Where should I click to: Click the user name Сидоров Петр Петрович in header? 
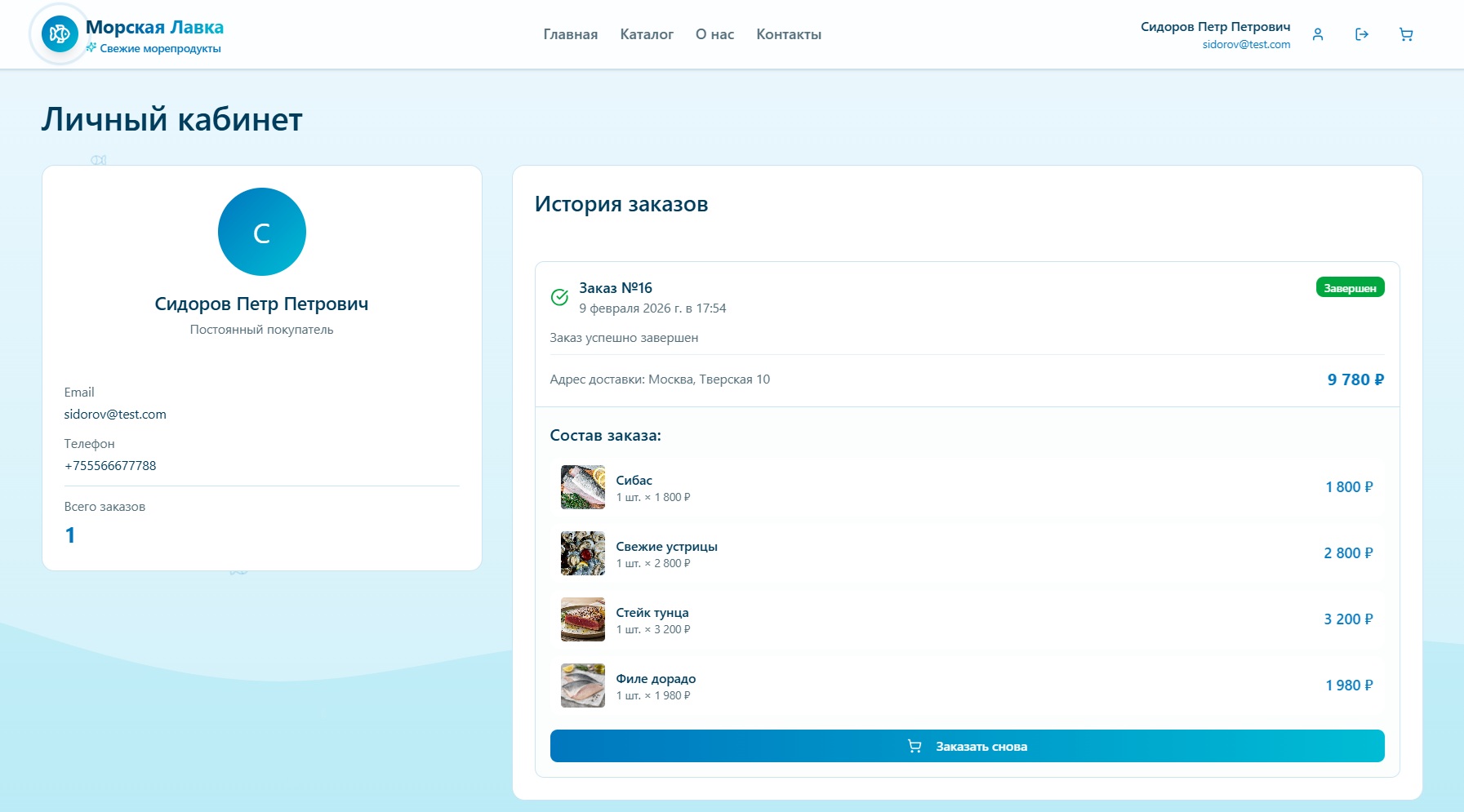pyautogui.click(x=1215, y=27)
